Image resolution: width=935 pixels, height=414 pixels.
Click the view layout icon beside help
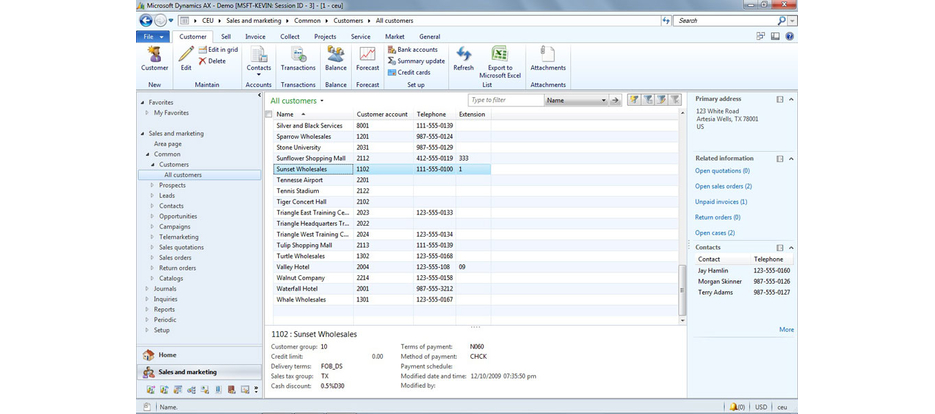[775, 36]
